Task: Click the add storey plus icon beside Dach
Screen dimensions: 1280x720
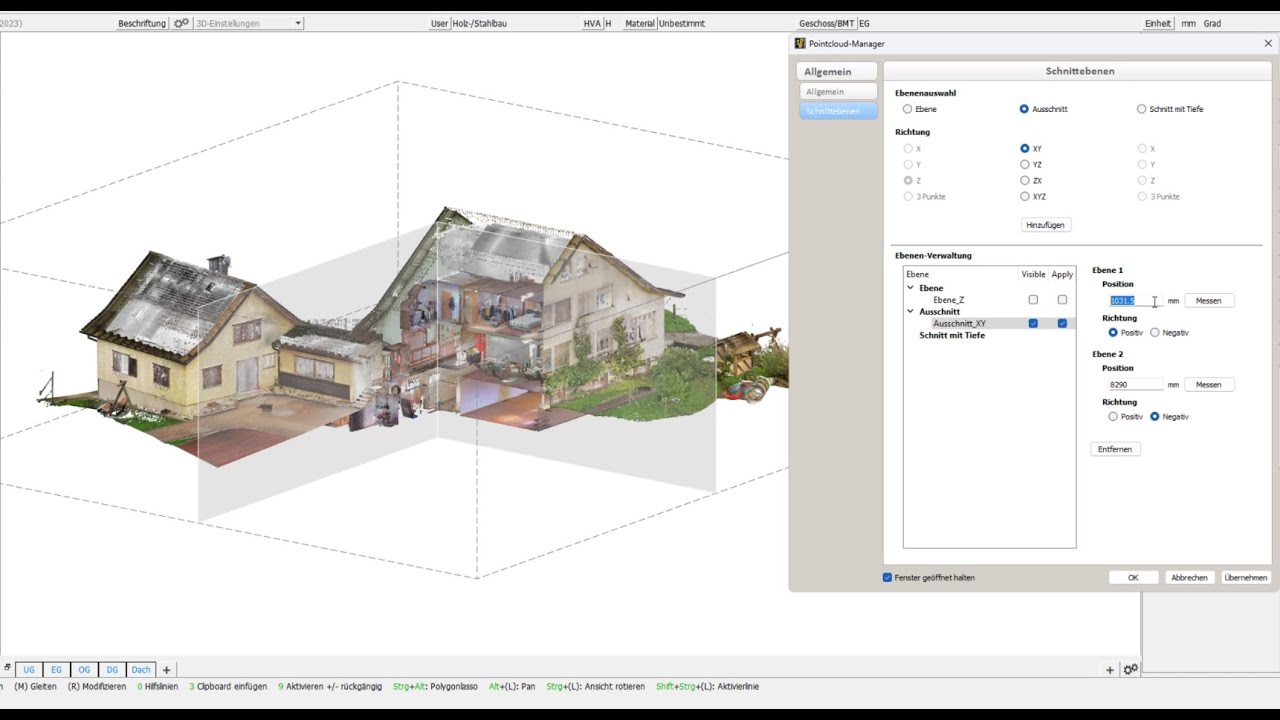Action: click(x=167, y=670)
